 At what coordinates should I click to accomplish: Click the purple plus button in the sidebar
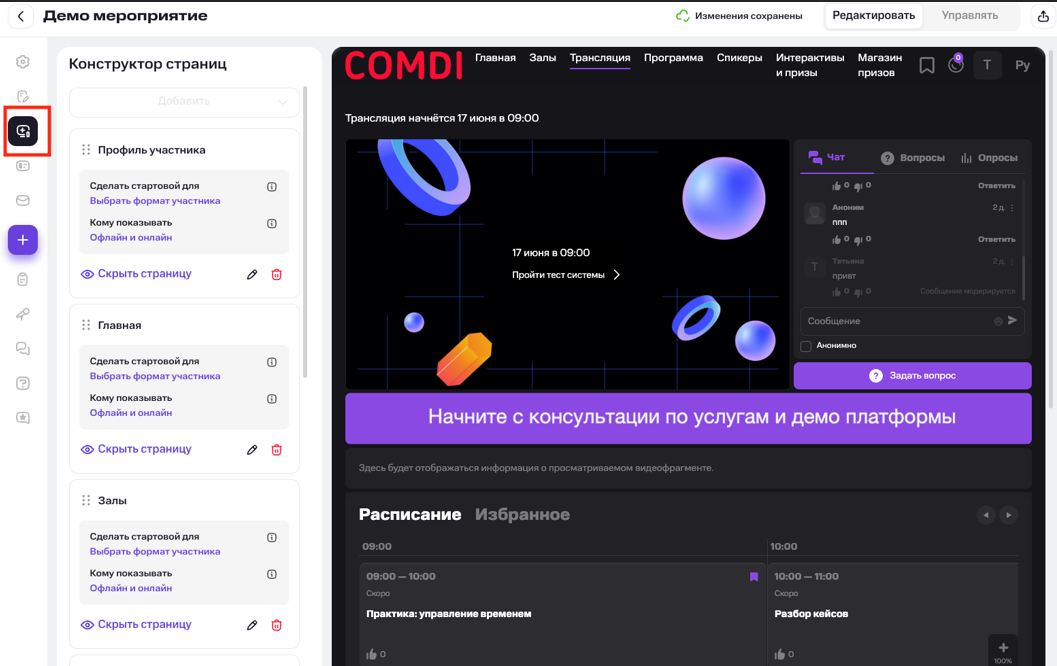(23, 240)
